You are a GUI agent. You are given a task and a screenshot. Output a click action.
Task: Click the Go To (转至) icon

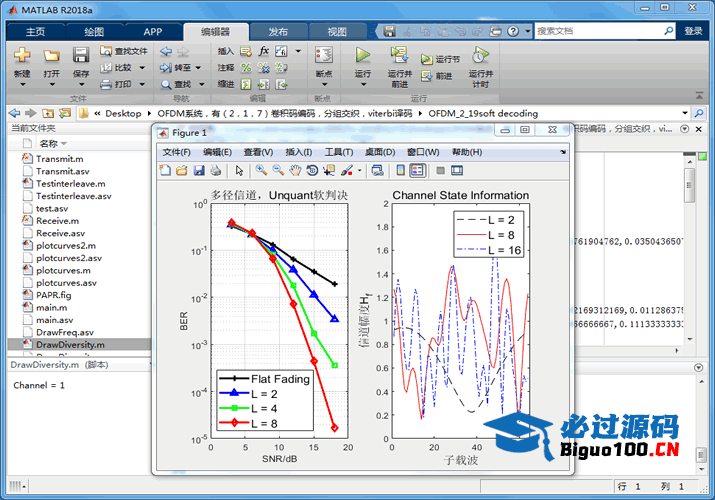tap(166, 68)
